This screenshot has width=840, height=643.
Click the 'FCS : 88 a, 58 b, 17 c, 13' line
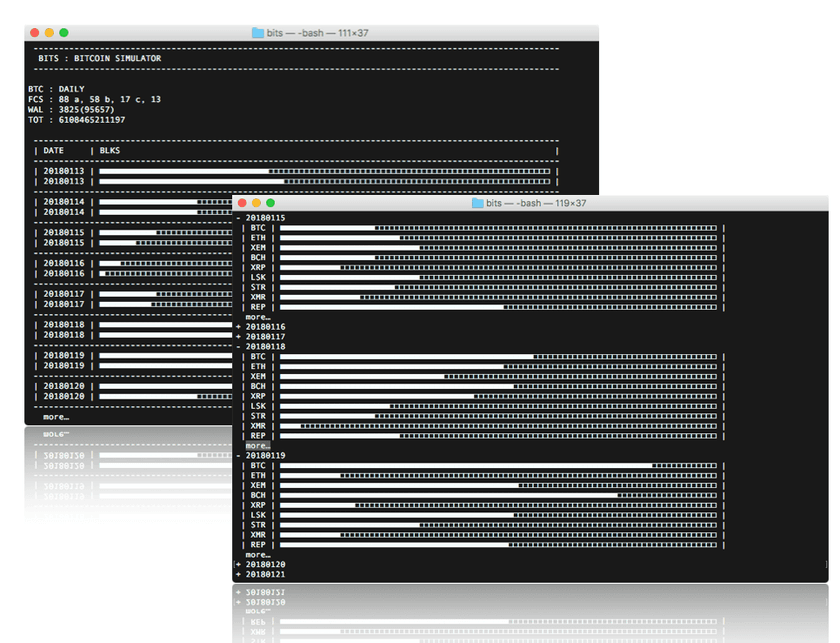(x=94, y=99)
